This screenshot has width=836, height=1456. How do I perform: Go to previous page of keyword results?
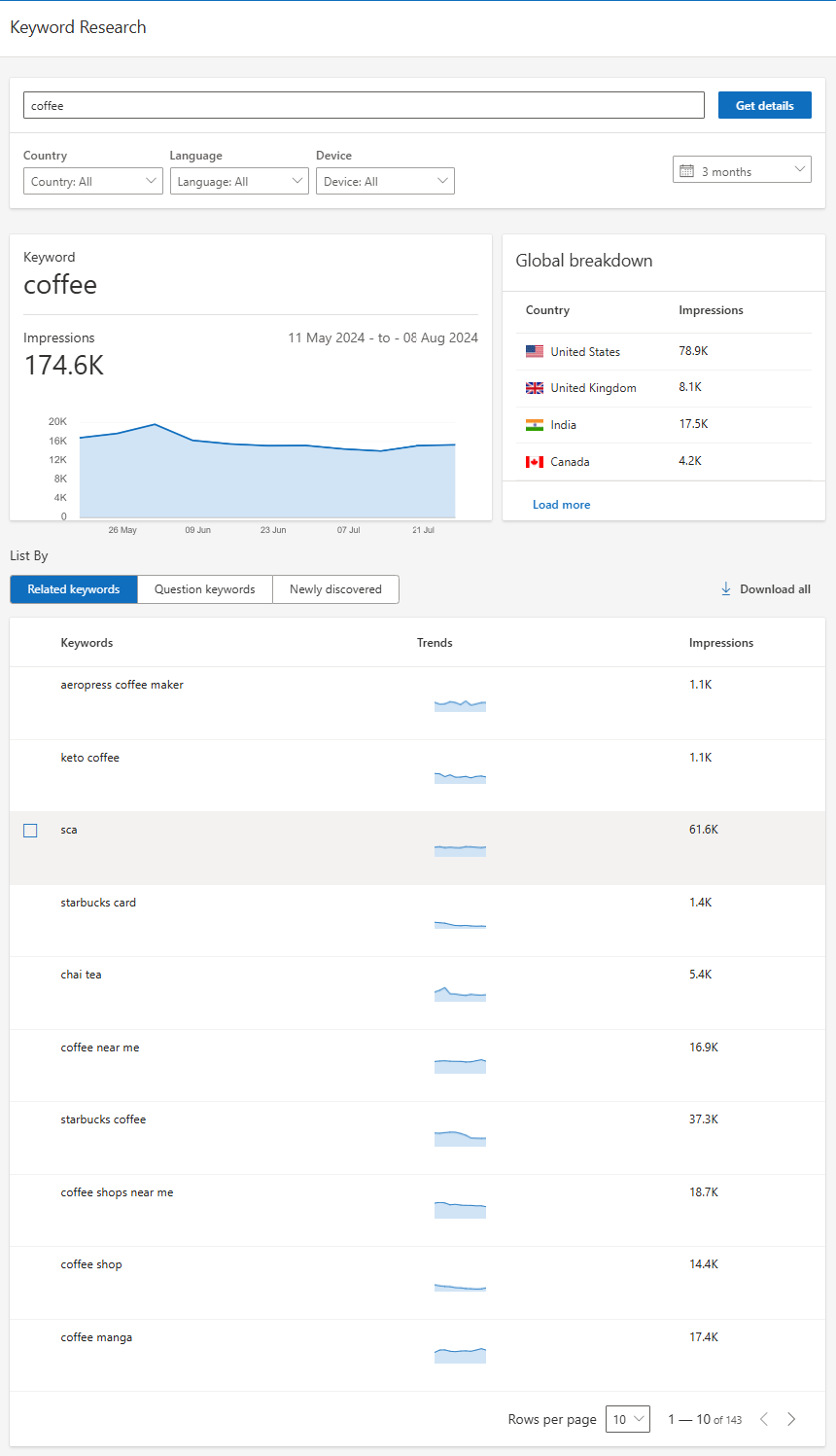tap(764, 1419)
